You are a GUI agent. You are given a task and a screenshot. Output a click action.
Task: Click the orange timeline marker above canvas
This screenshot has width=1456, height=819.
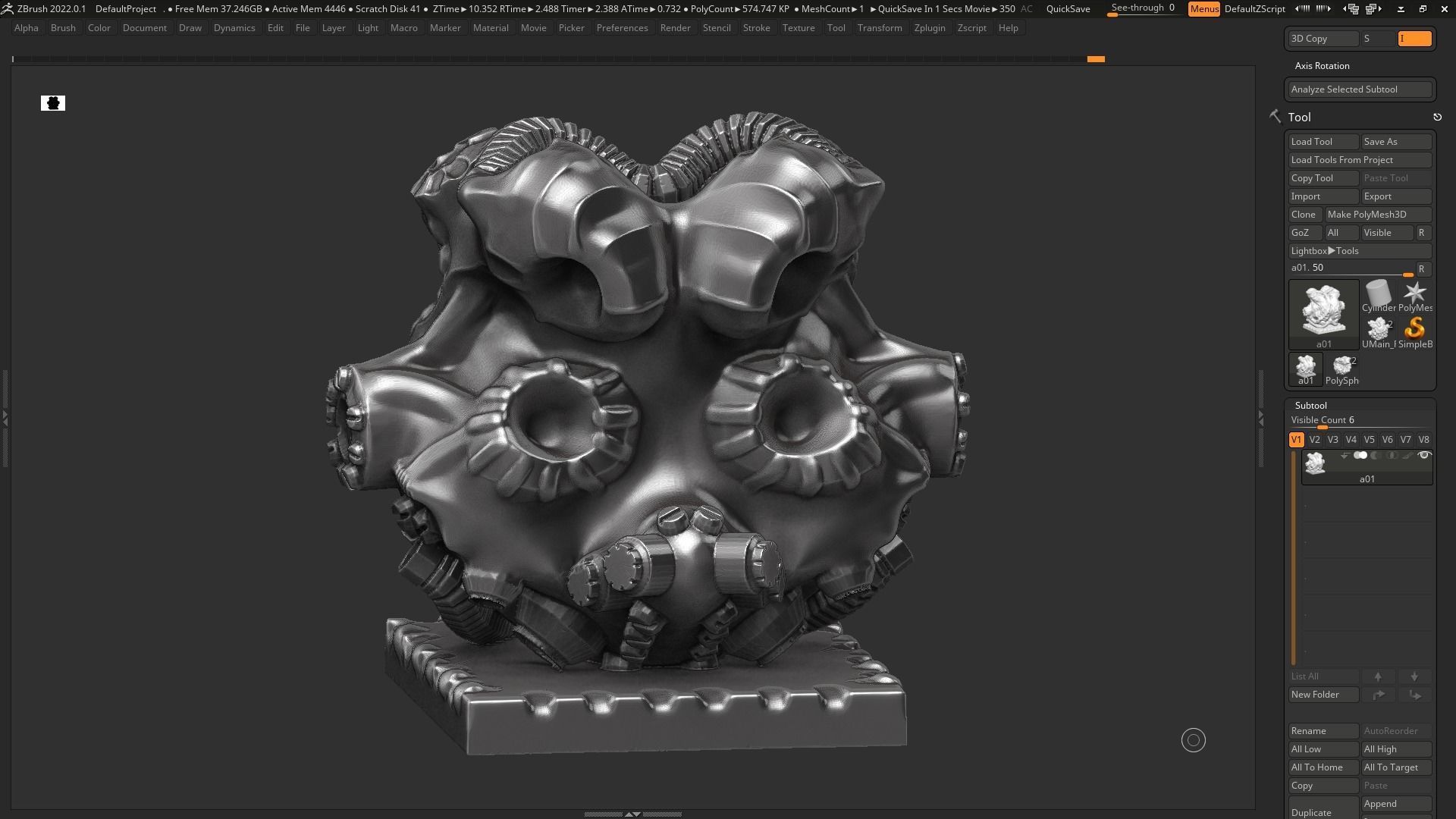point(1096,59)
